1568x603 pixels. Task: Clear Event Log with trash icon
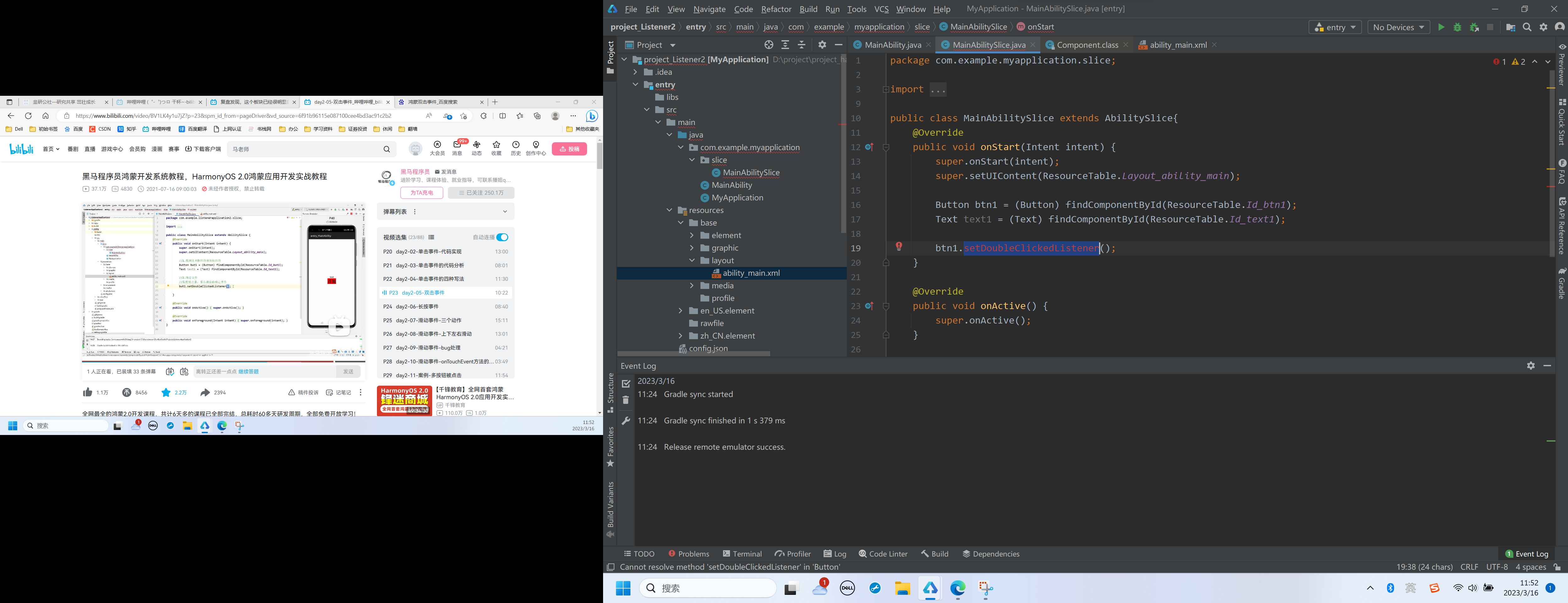coord(626,400)
